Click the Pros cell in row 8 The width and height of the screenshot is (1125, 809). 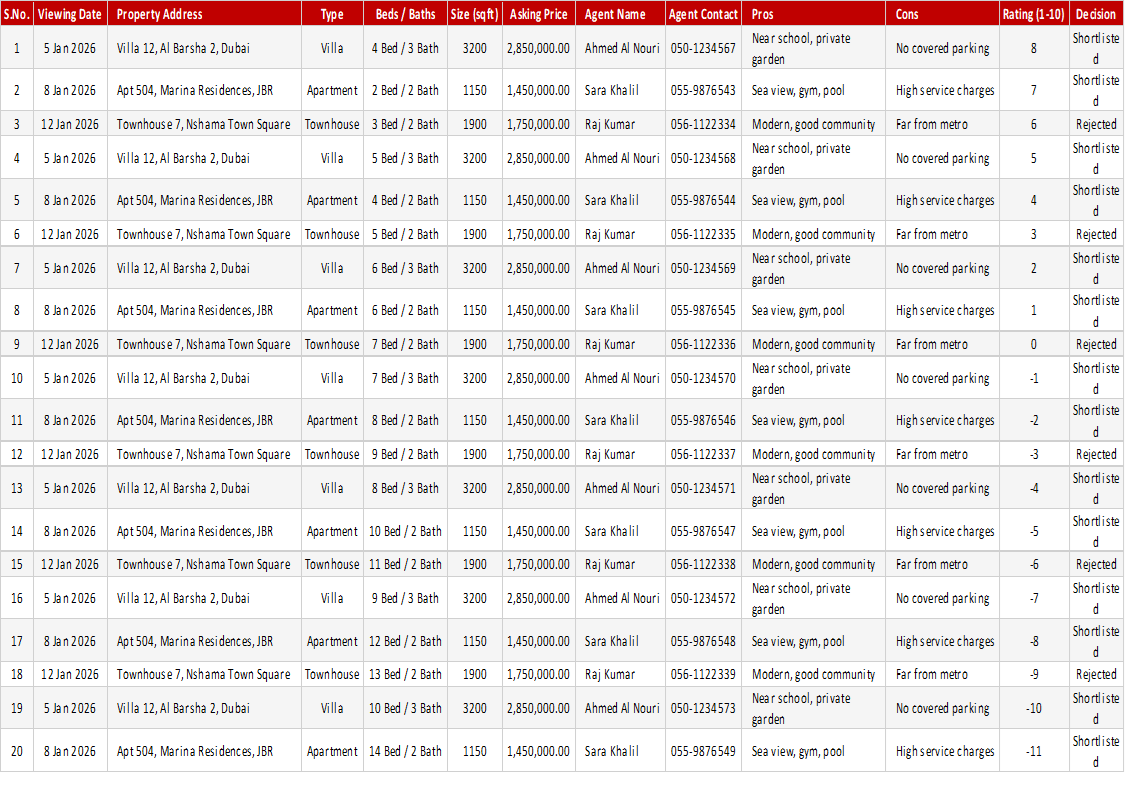coord(813,311)
